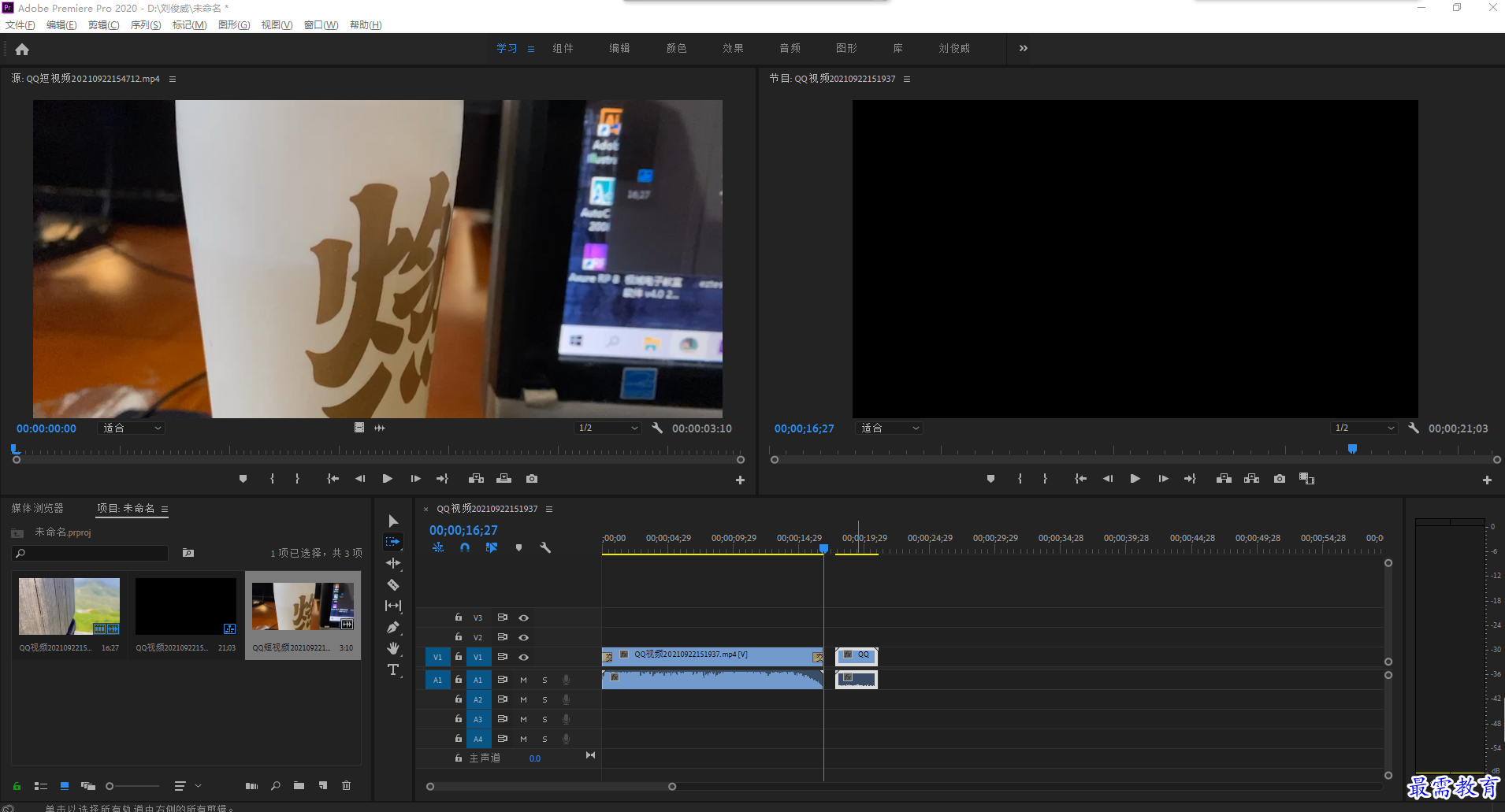
Task: Click Overwrite button in Source monitor
Action: [504, 478]
